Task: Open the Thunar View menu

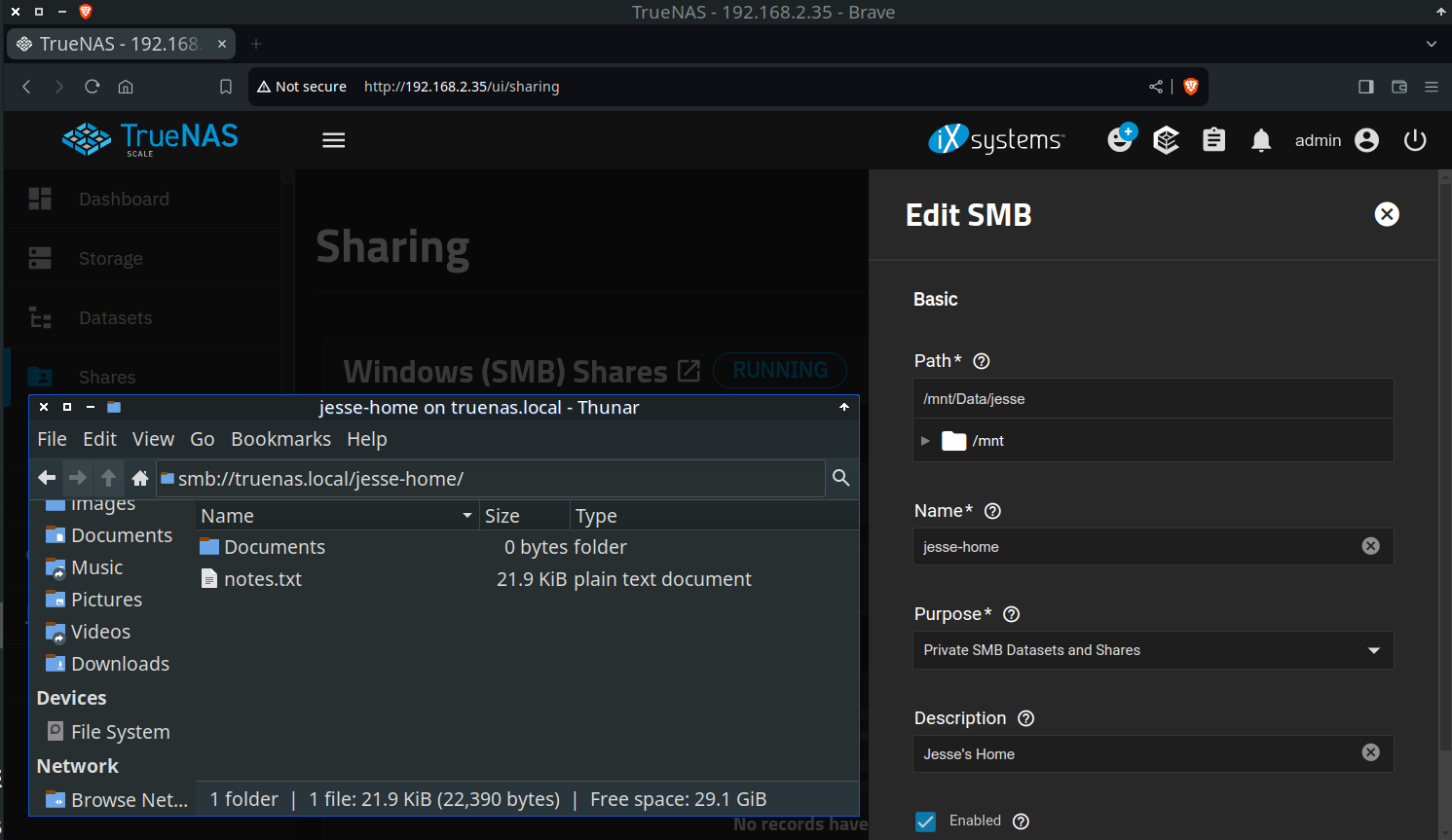Action: (x=153, y=439)
